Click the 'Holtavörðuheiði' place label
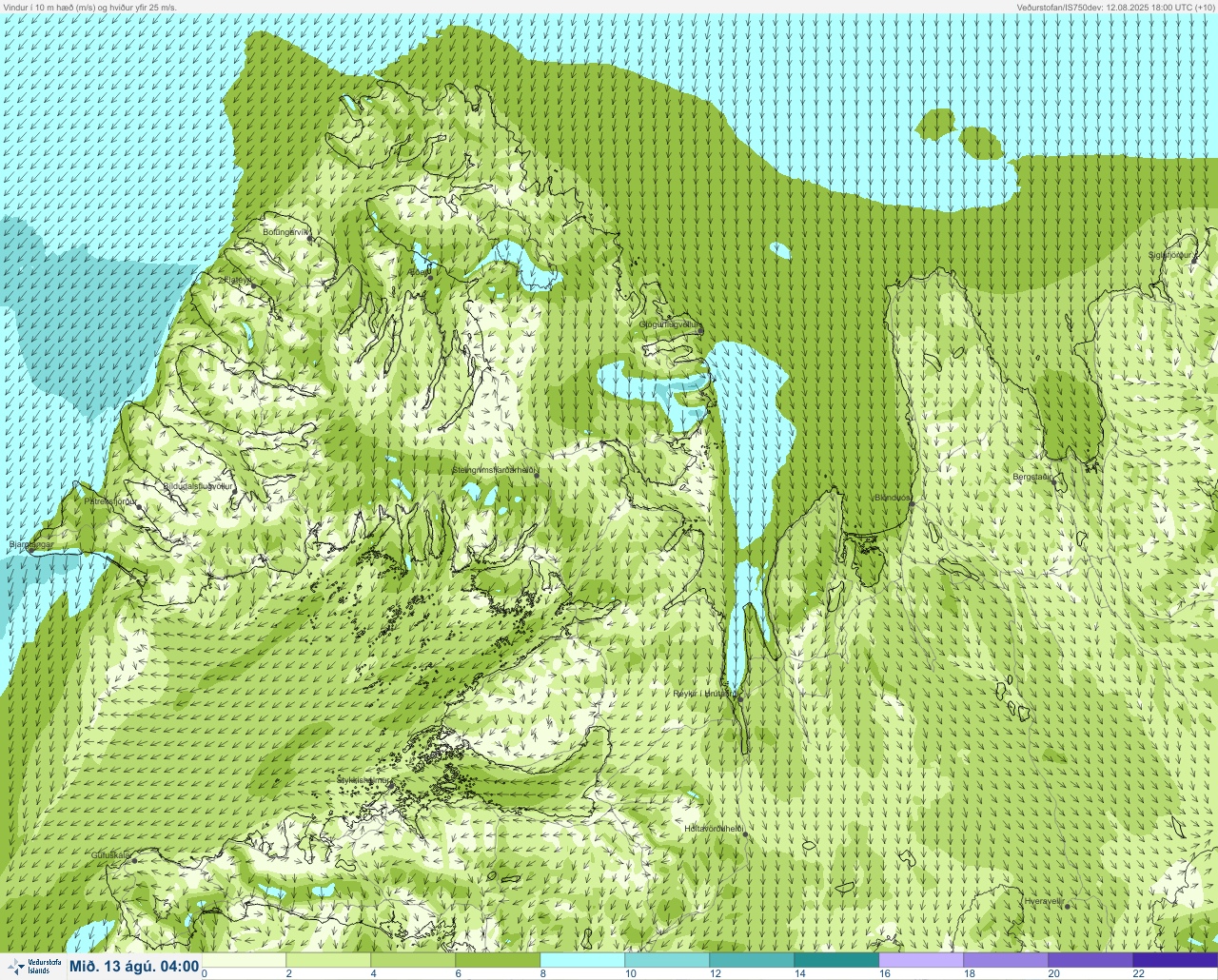 click(x=714, y=829)
